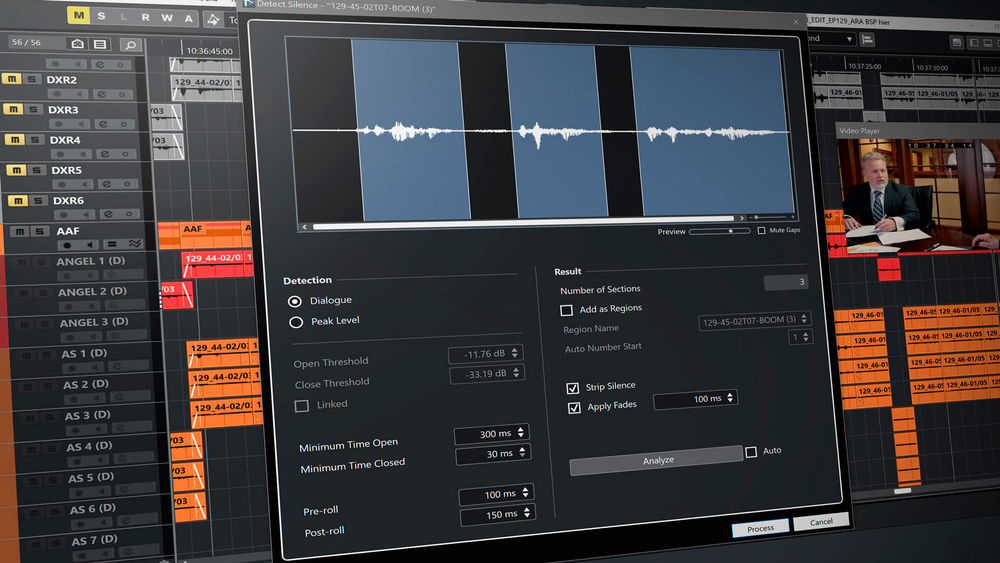Click the Analyze button
The height and width of the screenshot is (563, 1000).
pos(656,460)
